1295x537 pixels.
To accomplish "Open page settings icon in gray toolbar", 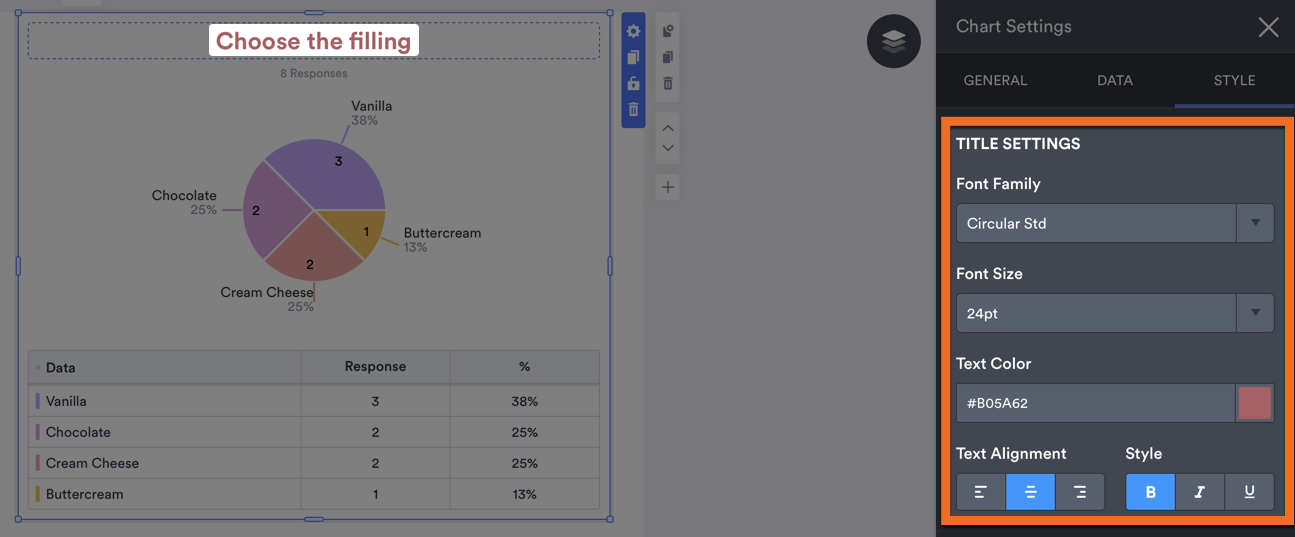I will [668, 32].
